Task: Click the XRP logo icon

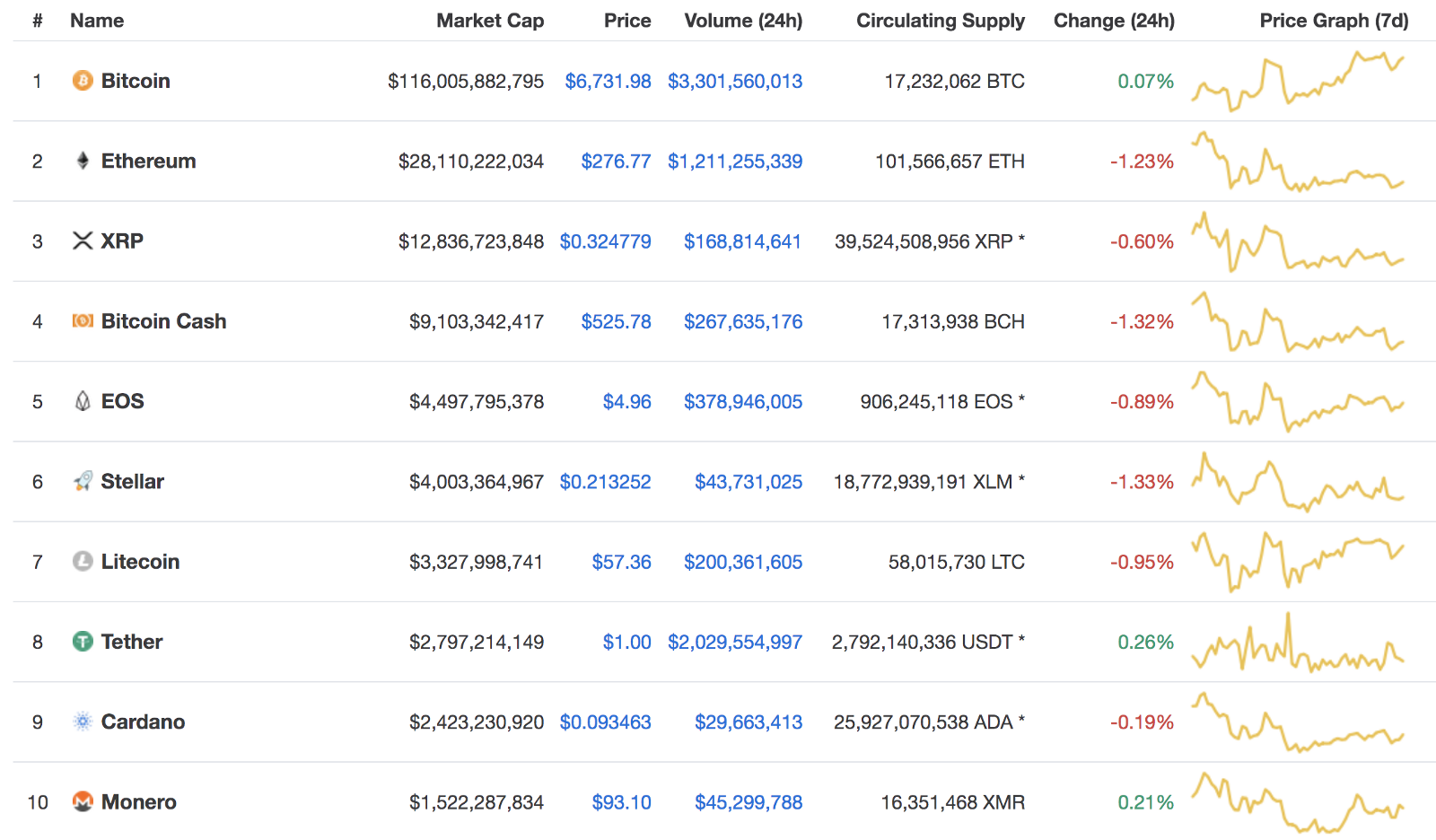Action: click(83, 241)
